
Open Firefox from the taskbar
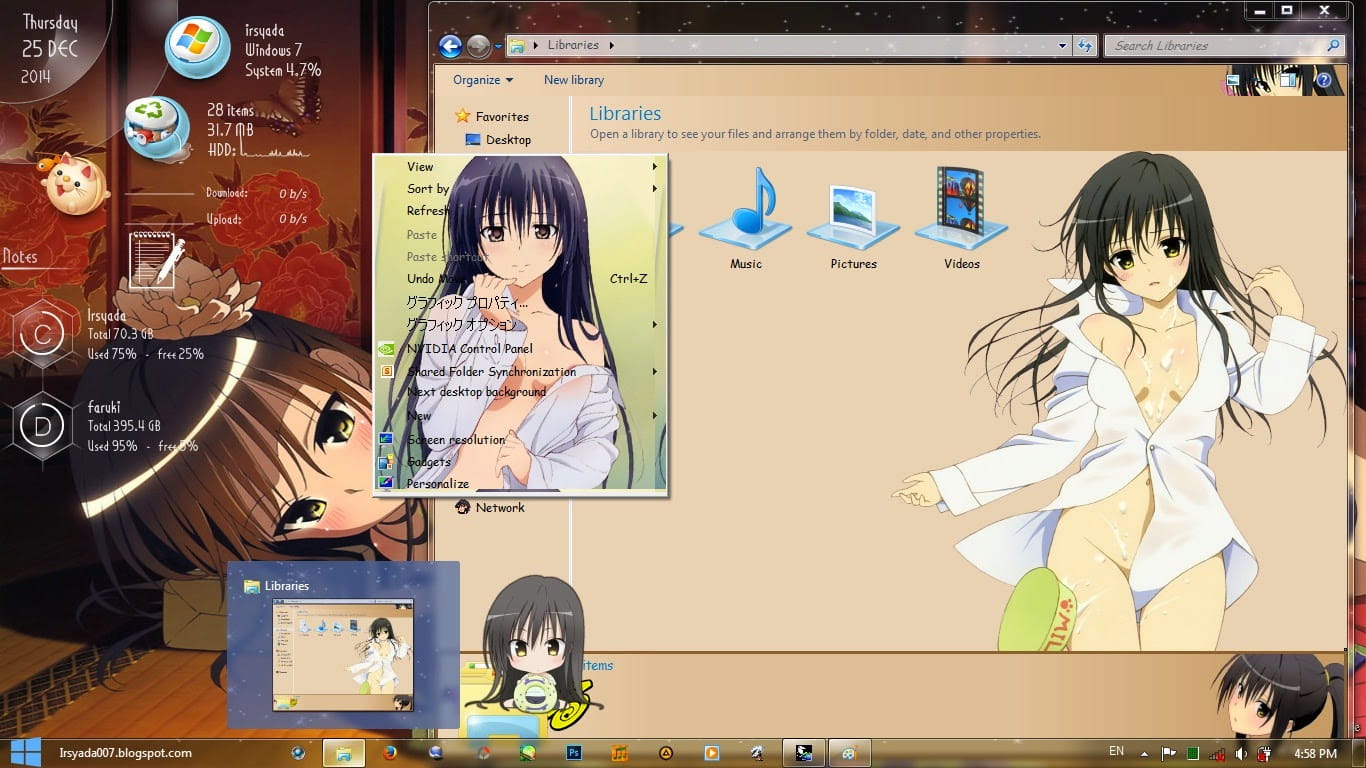click(x=390, y=753)
